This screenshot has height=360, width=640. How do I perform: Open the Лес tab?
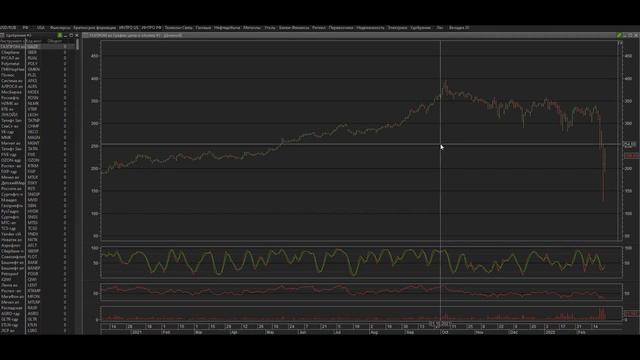coord(440,28)
